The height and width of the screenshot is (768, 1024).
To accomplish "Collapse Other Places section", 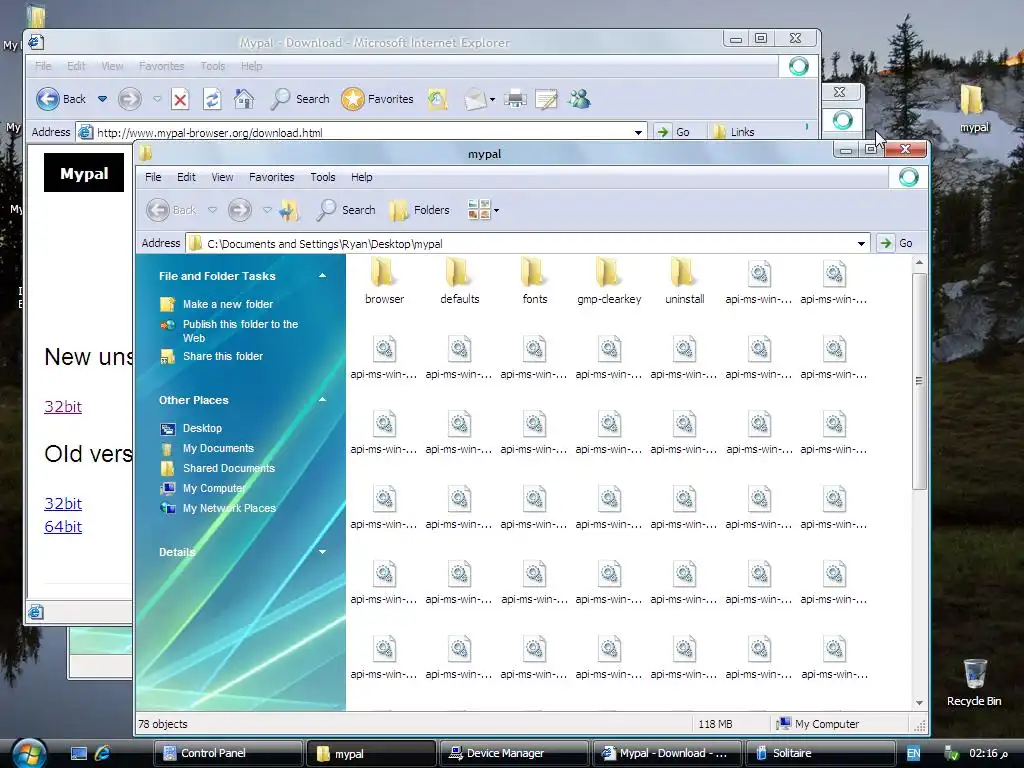I will click(322, 400).
